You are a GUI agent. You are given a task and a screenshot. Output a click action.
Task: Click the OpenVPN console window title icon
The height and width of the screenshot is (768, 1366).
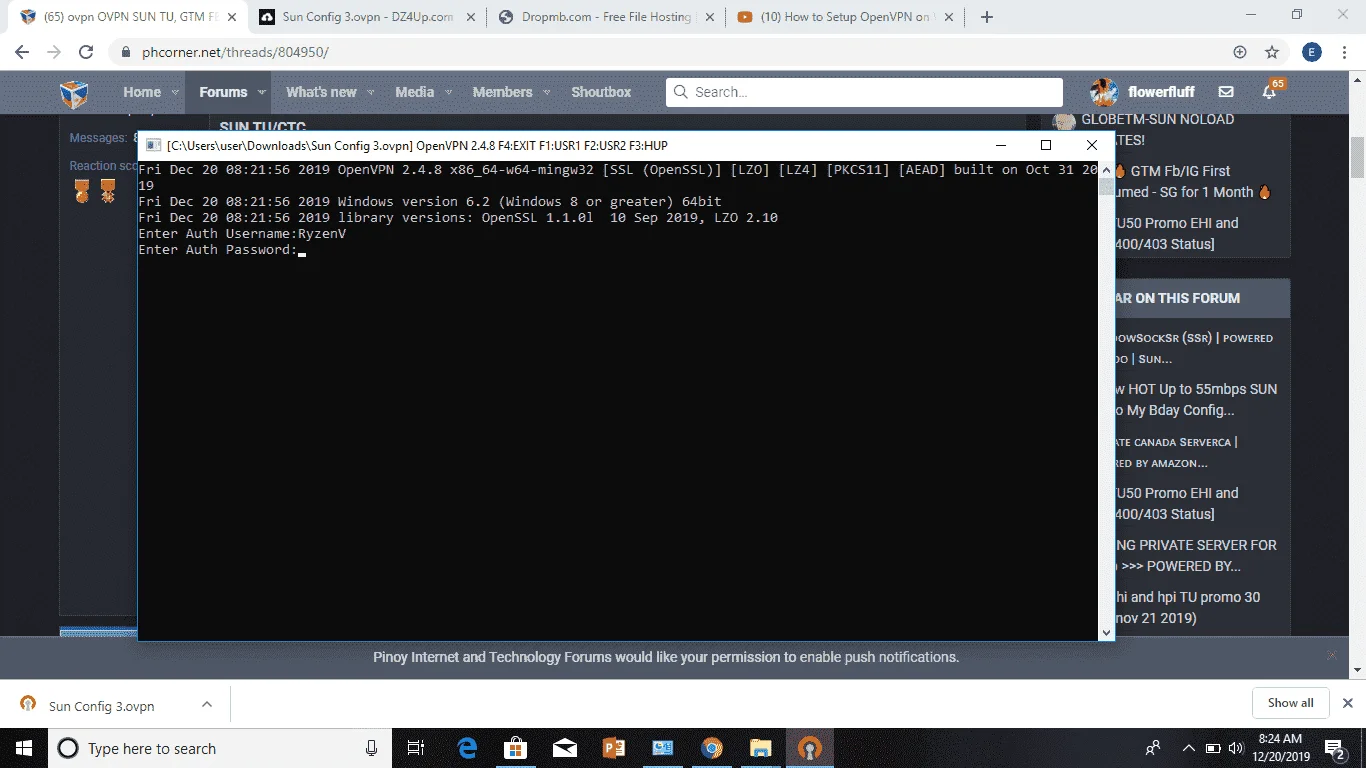point(154,145)
